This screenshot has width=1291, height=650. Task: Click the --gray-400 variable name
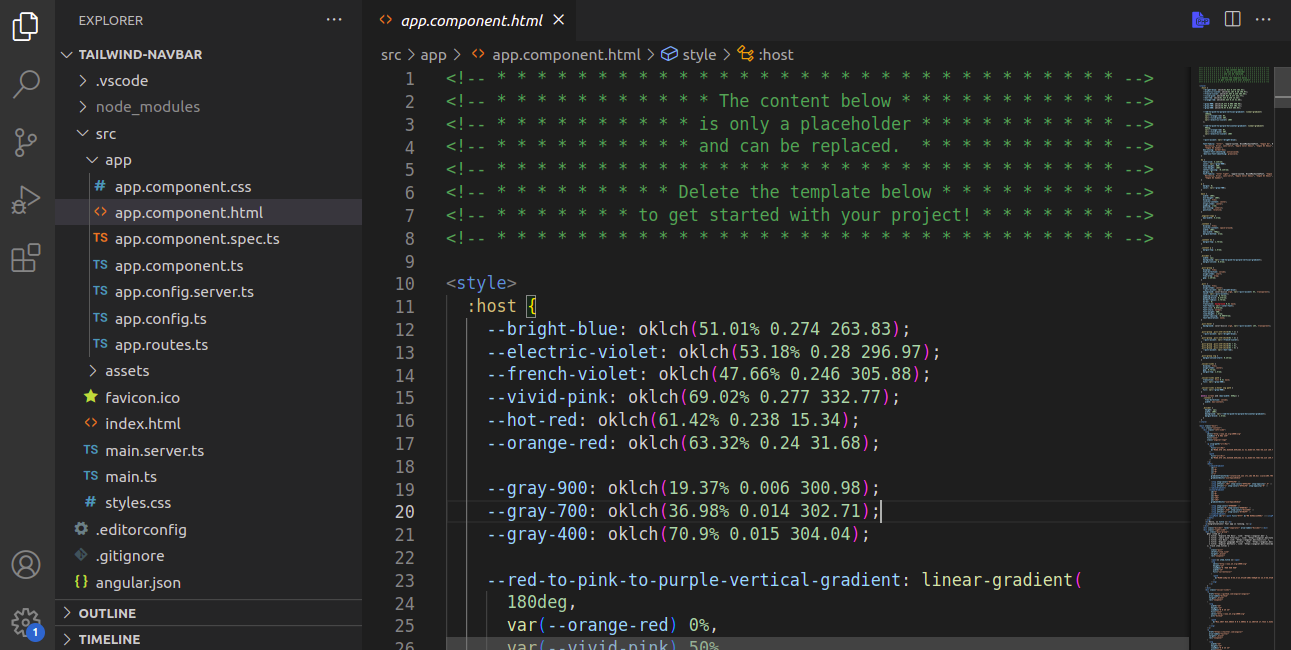[x=538, y=535]
